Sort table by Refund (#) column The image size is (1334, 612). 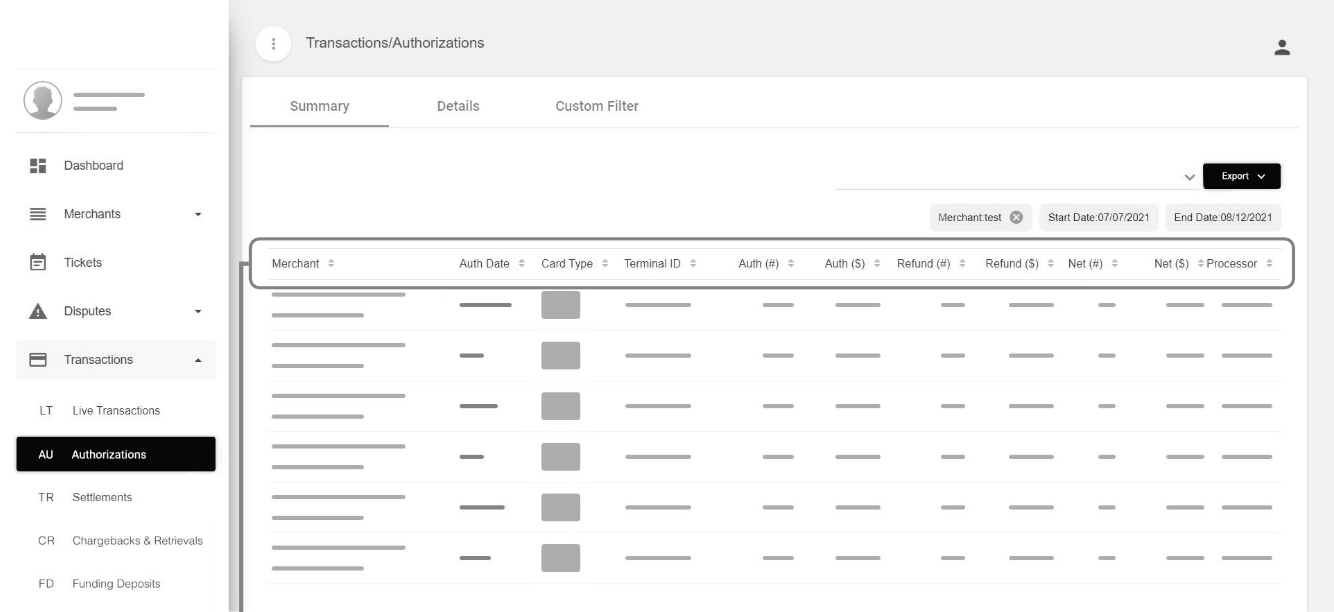point(962,264)
